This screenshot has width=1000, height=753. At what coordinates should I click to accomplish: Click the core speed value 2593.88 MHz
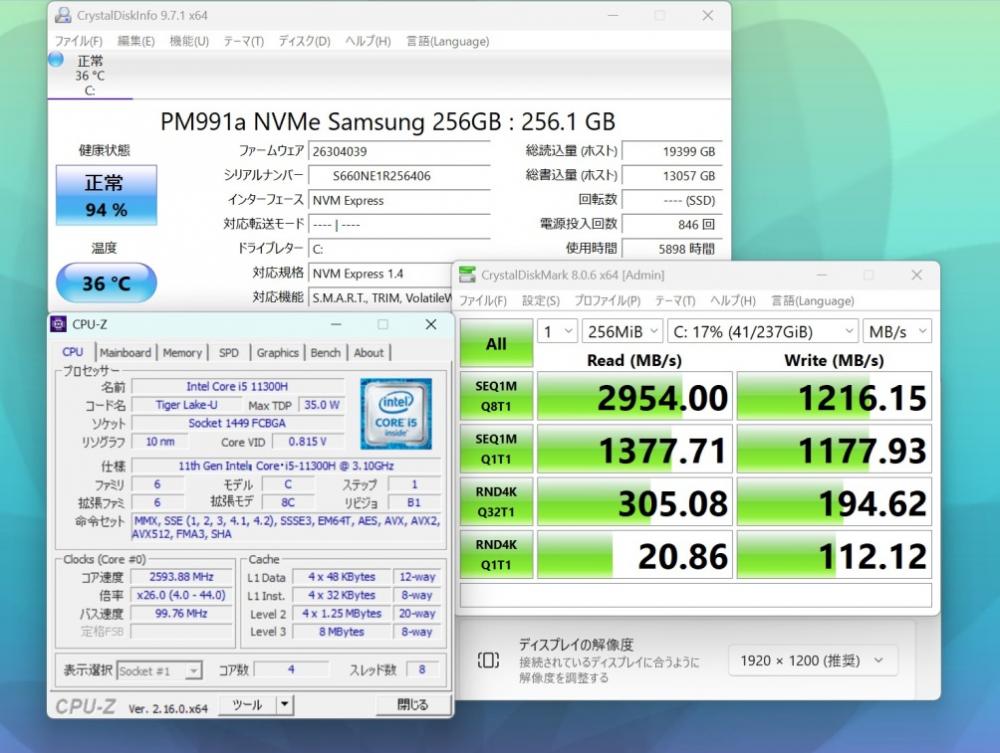click(x=182, y=576)
